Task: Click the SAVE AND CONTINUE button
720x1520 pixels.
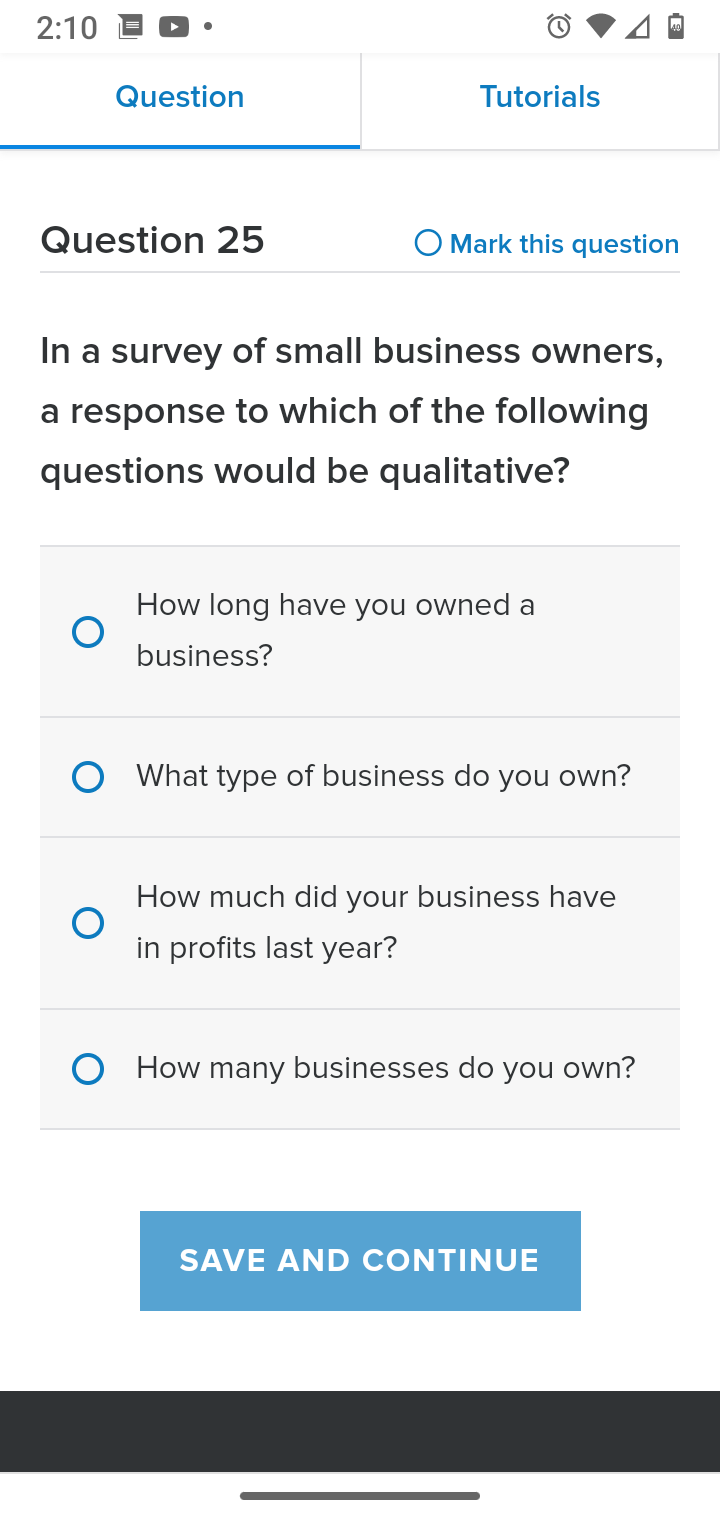Action: coord(360,1261)
